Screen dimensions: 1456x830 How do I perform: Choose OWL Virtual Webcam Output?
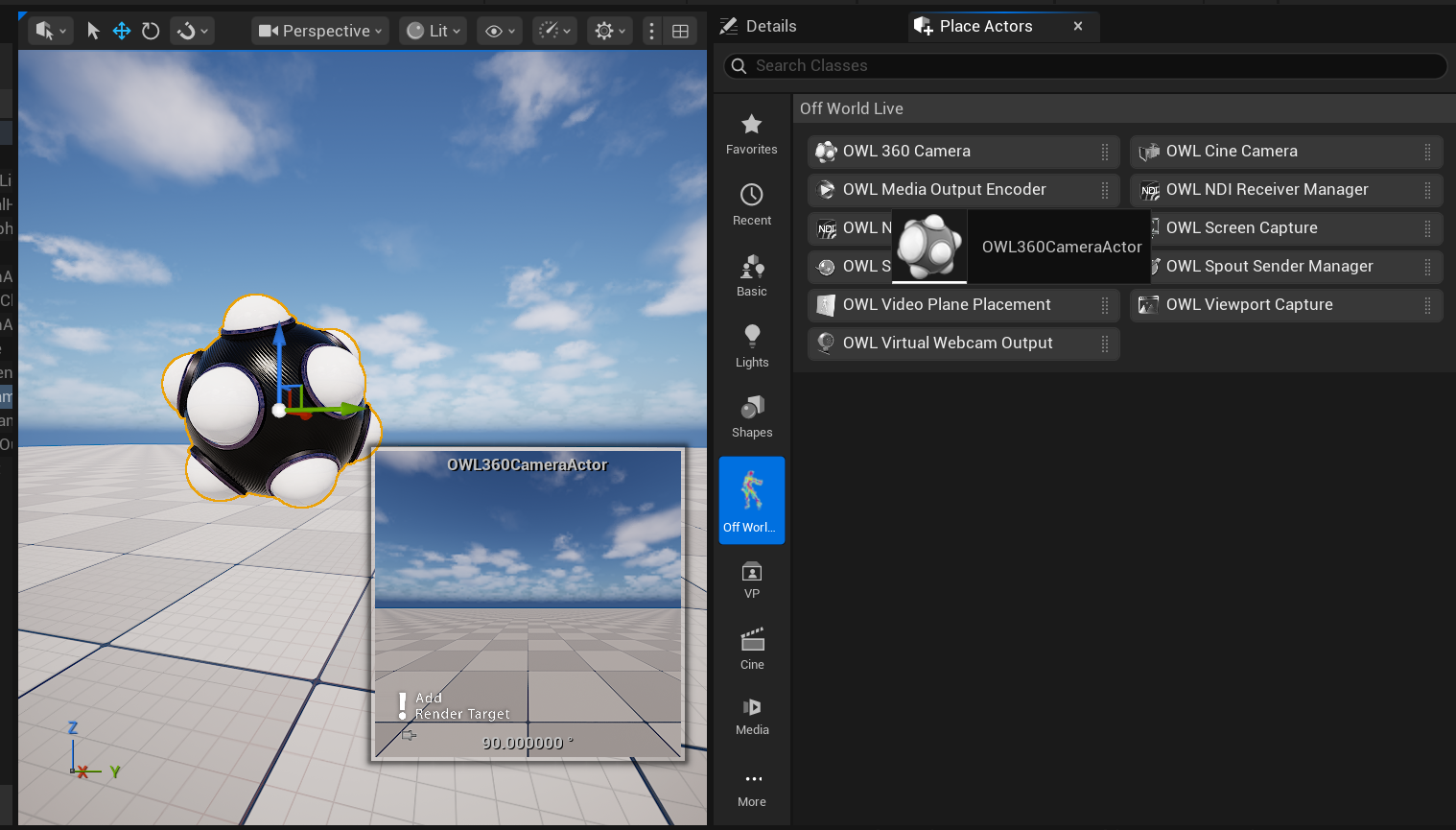(963, 343)
